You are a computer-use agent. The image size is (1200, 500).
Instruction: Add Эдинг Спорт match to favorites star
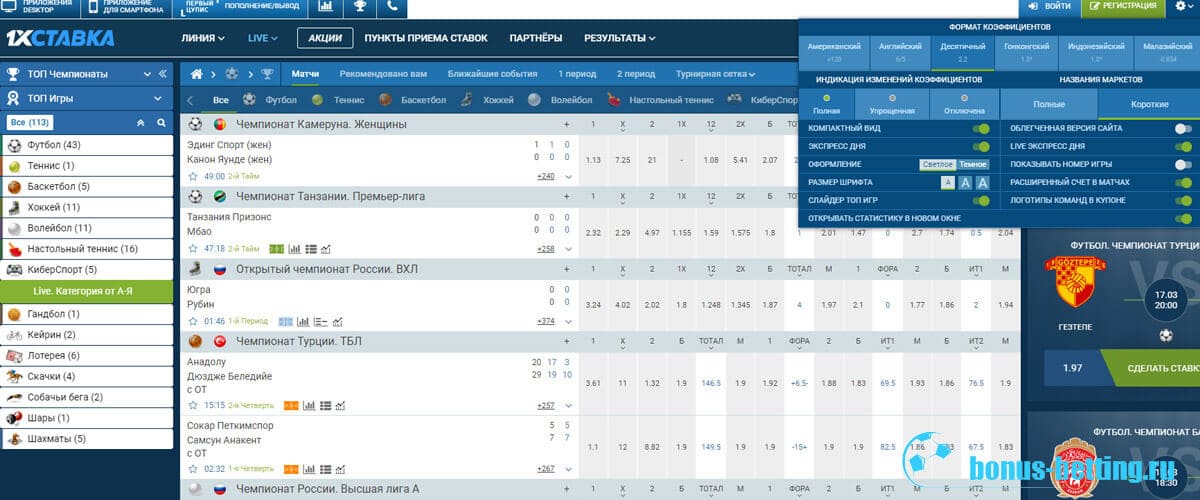[193, 176]
